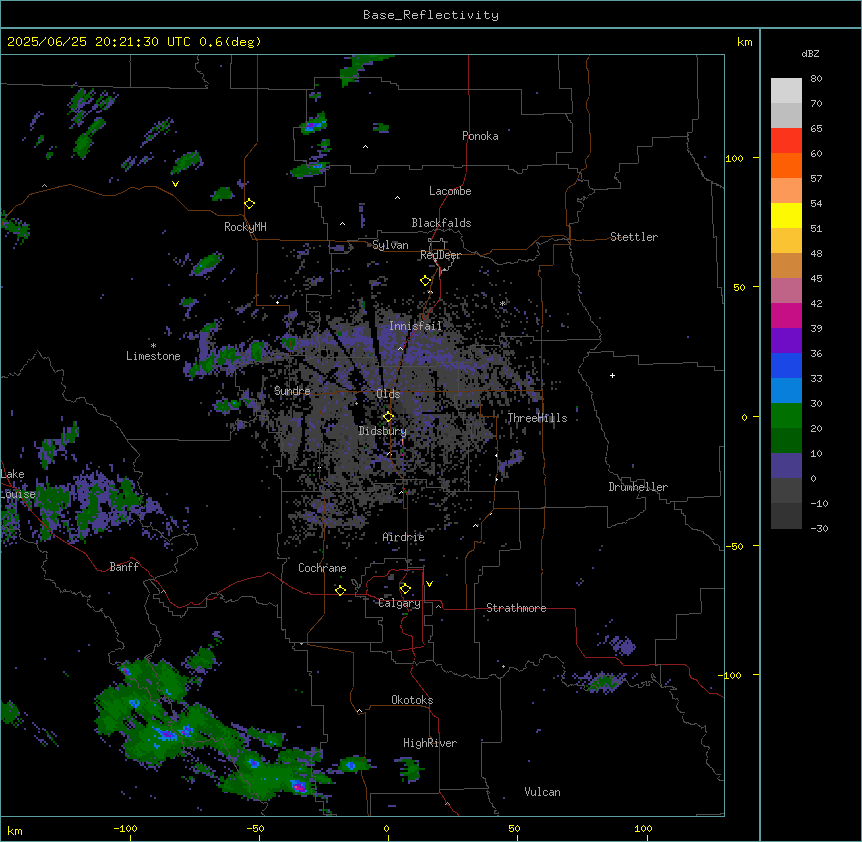The width and height of the screenshot is (862, 842).
Task: Click the -30 value on the dBZ scale
Action: 819,529
